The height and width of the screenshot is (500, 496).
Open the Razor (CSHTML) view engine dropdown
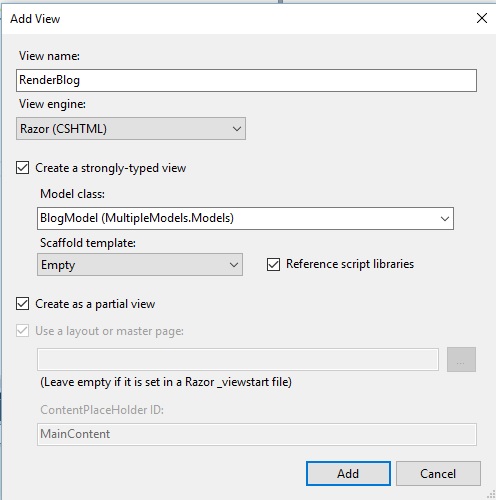click(131, 128)
